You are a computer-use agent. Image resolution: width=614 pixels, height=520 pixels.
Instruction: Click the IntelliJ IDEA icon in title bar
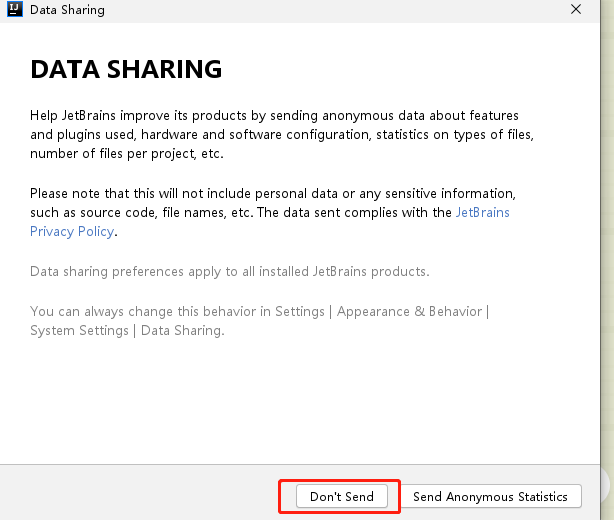tap(14, 10)
